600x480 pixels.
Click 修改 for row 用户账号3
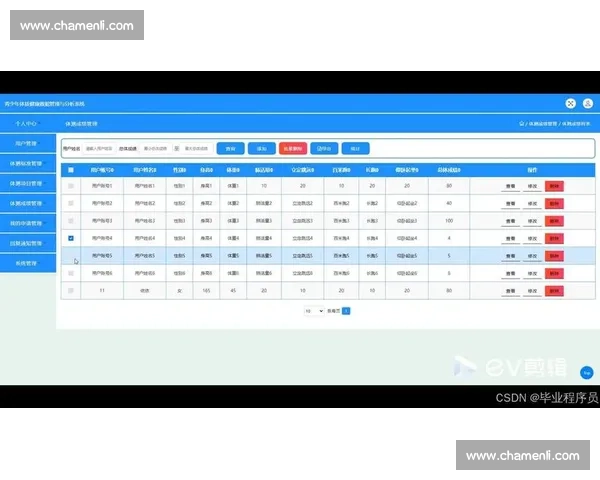[x=532, y=221]
